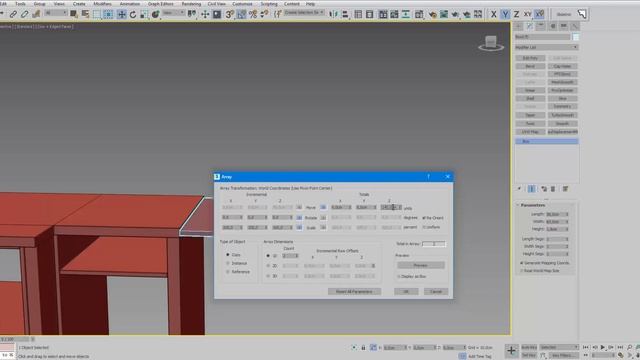Restrict to XY plane button
The image size is (640, 360).
pos(527,14)
